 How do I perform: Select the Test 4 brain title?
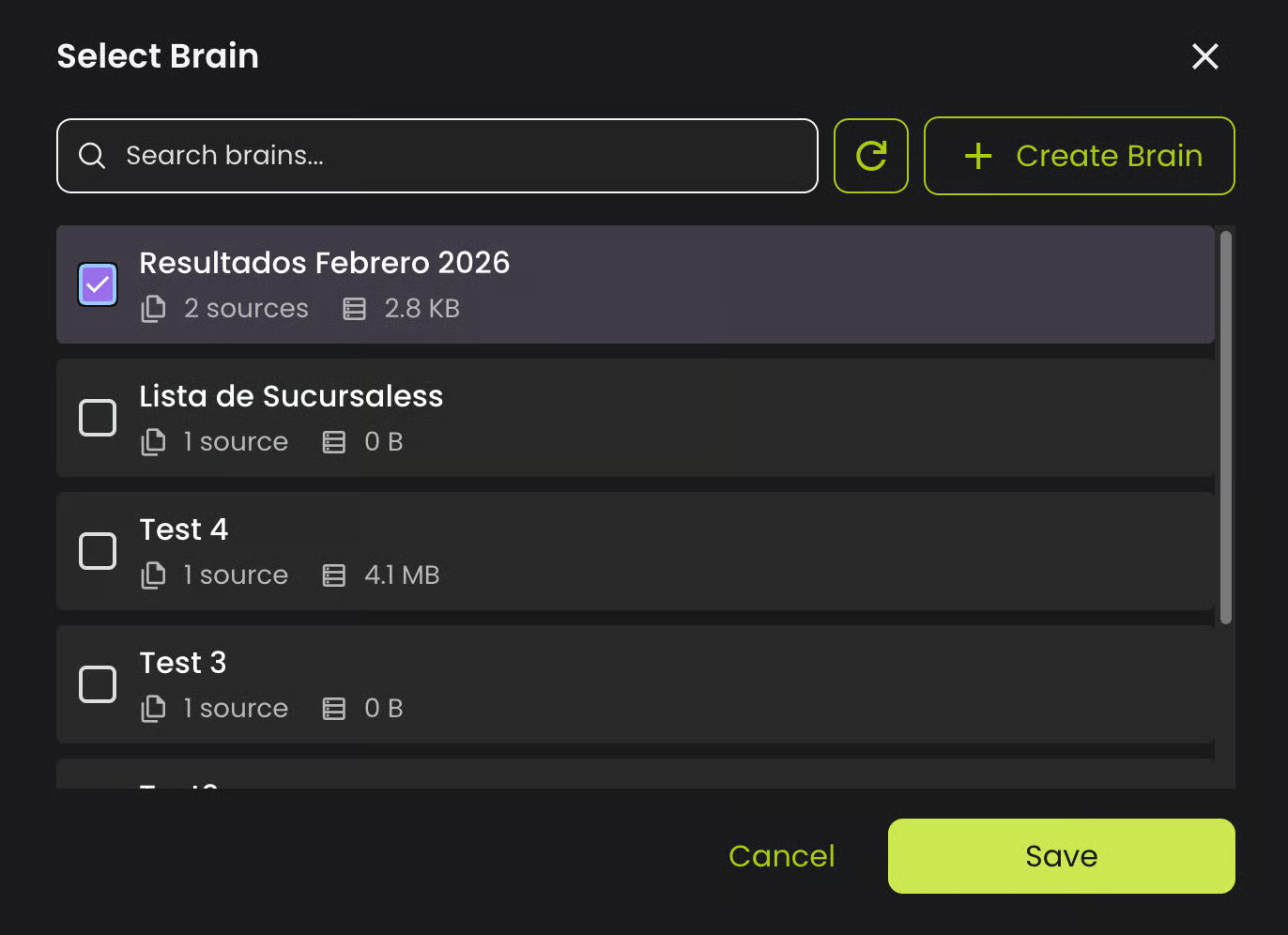[184, 529]
